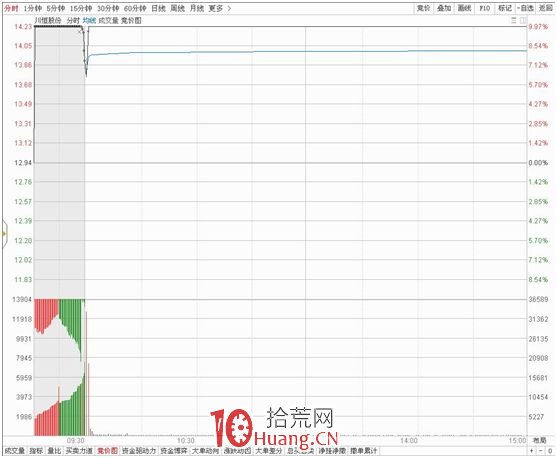This screenshot has height=458, width=557.
Task: Toggle the 成交量 legend in chart header
Action: 108,21
